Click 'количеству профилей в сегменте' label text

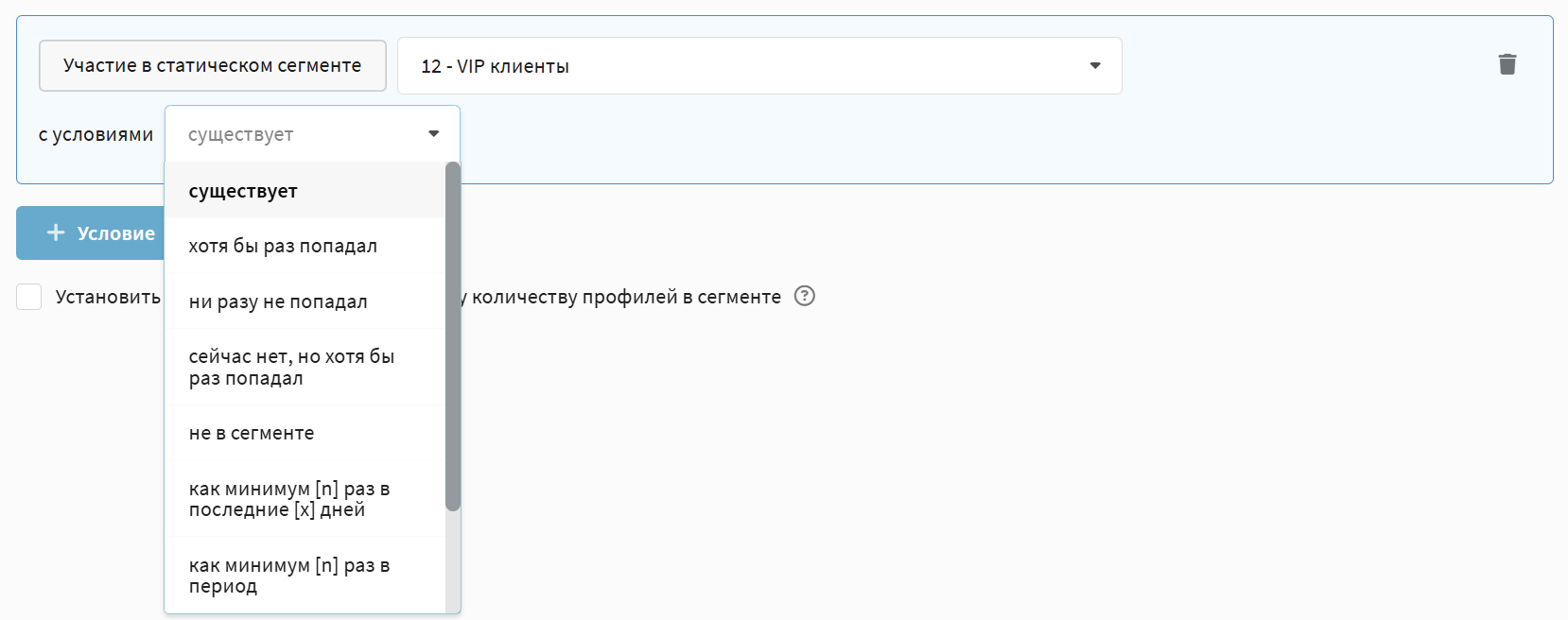pyautogui.click(x=626, y=297)
